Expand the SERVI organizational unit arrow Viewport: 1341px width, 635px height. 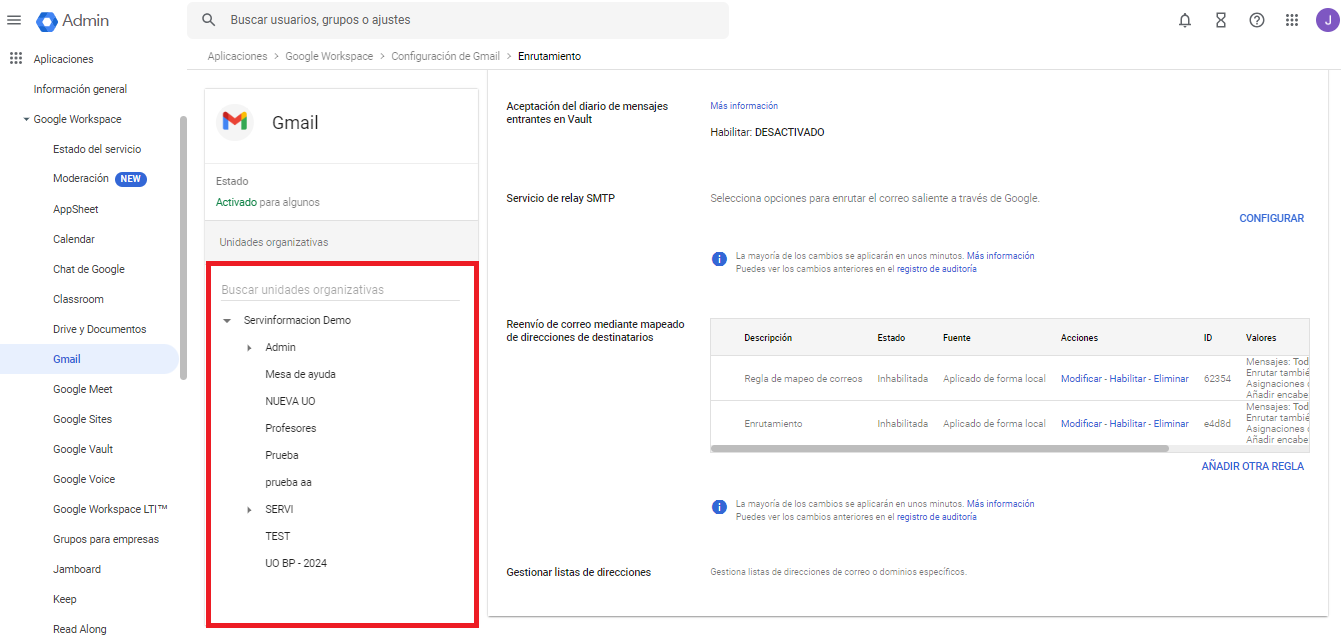[x=249, y=510]
